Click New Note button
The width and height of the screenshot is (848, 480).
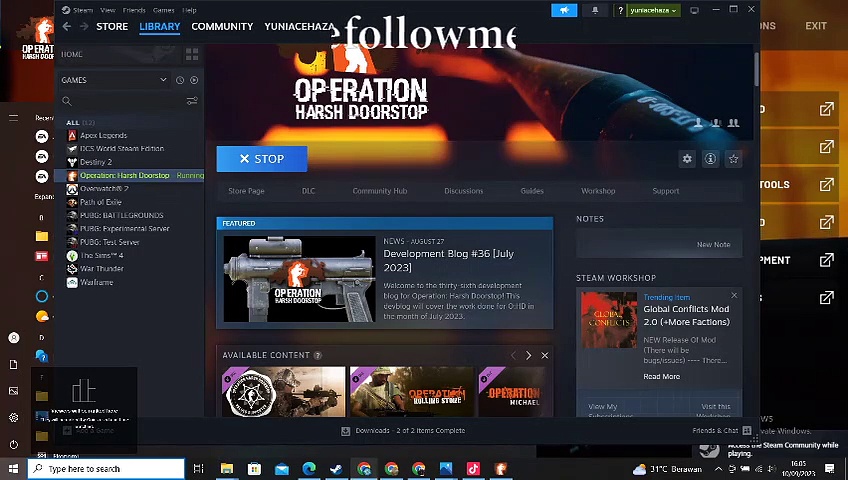(713, 244)
